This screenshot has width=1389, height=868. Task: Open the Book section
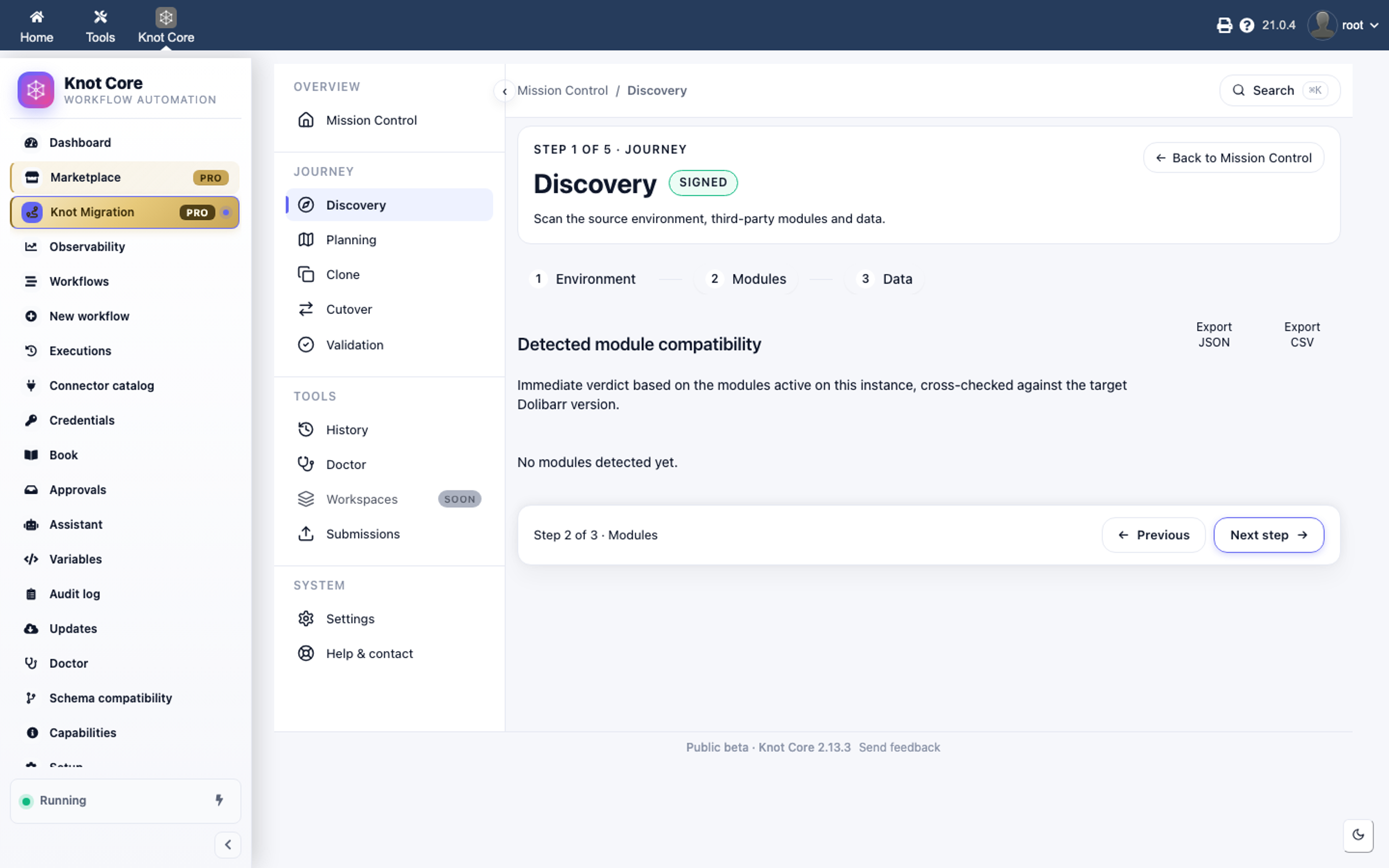pos(125,455)
